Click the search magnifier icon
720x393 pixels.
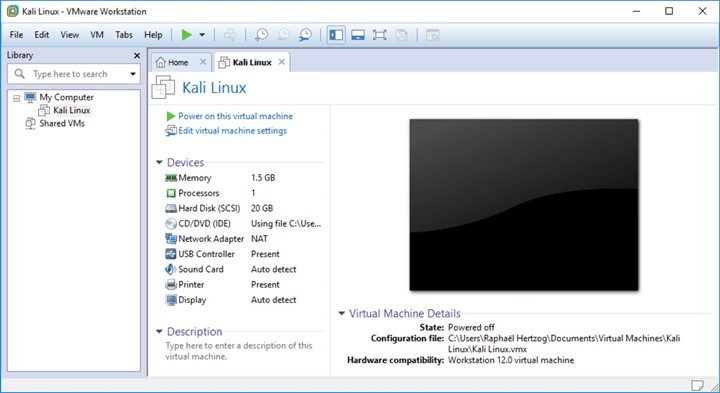tap(19, 73)
